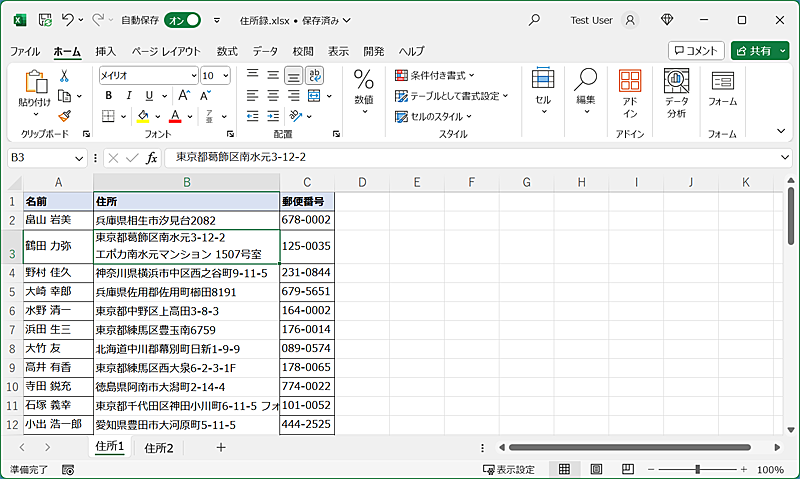Open the アドイン add-ins button
This screenshot has height=479, width=800.
629,94
